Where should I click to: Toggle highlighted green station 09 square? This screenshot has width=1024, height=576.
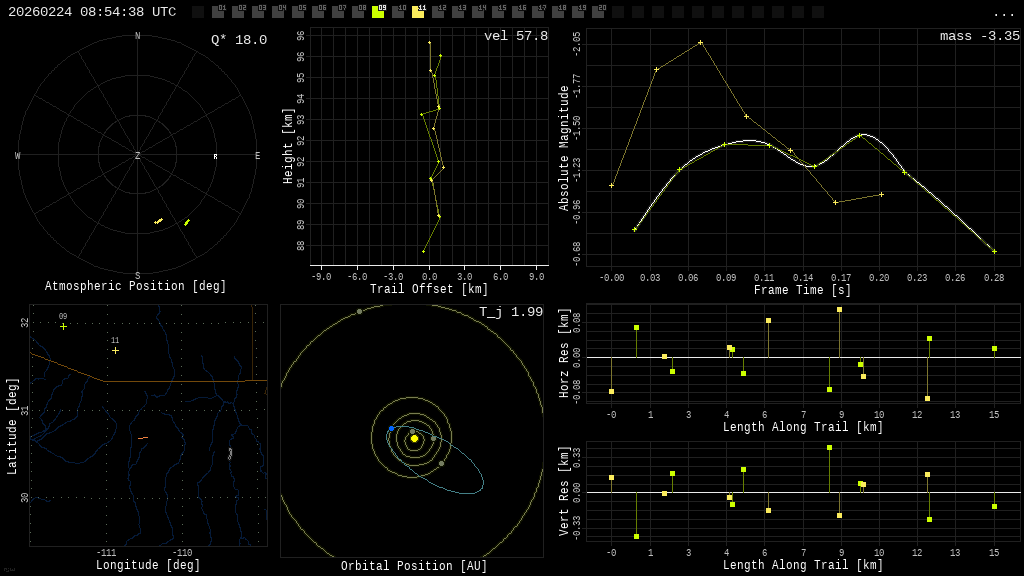point(378,12)
